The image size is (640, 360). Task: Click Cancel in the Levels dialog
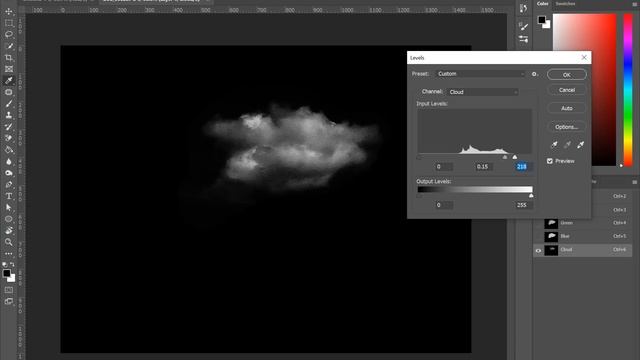click(x=567, y=90)
